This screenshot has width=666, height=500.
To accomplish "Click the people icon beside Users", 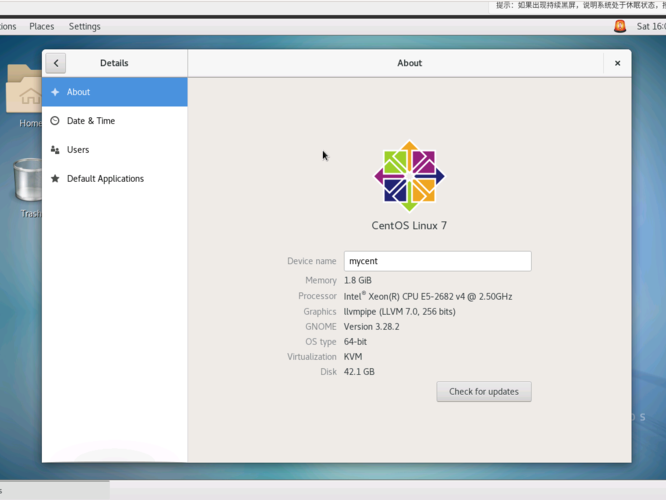I will pos(55,150).
